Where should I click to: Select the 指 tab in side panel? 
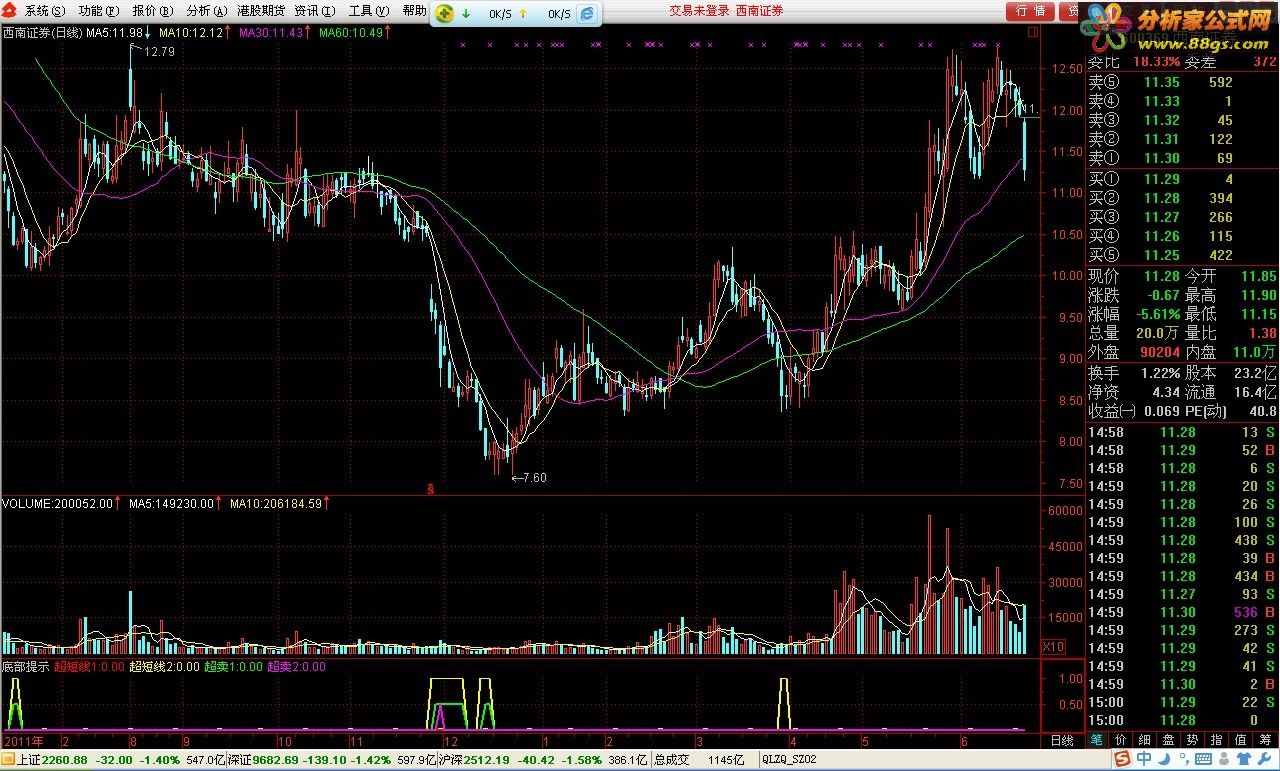[1216, 740]
